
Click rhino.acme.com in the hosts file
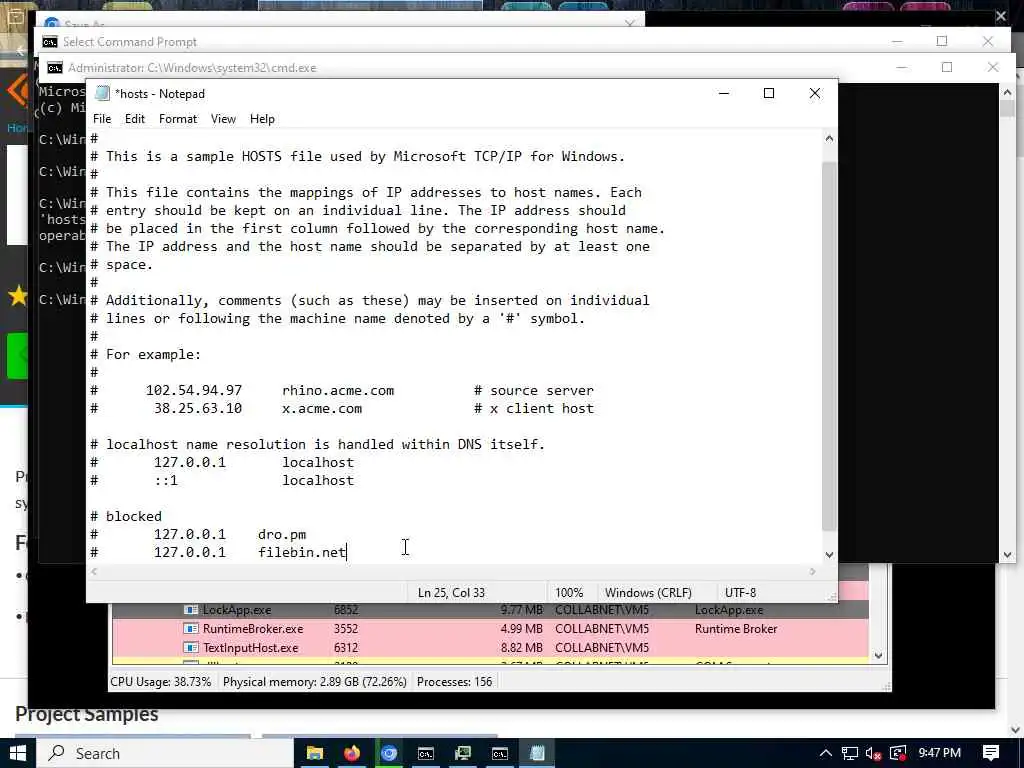[338, 391]
